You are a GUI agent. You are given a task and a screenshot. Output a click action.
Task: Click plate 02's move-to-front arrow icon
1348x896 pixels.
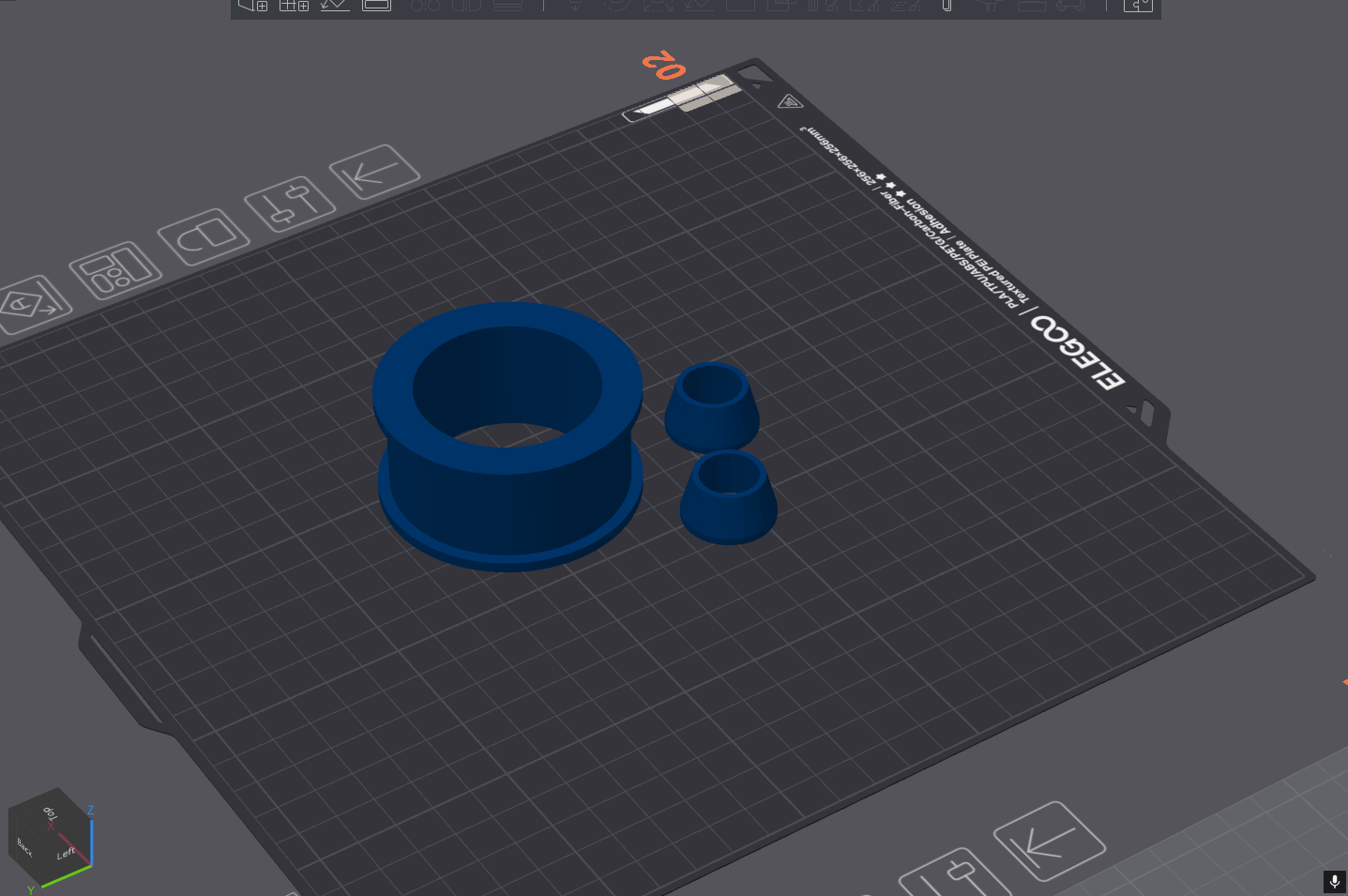(x=375, y=172)
